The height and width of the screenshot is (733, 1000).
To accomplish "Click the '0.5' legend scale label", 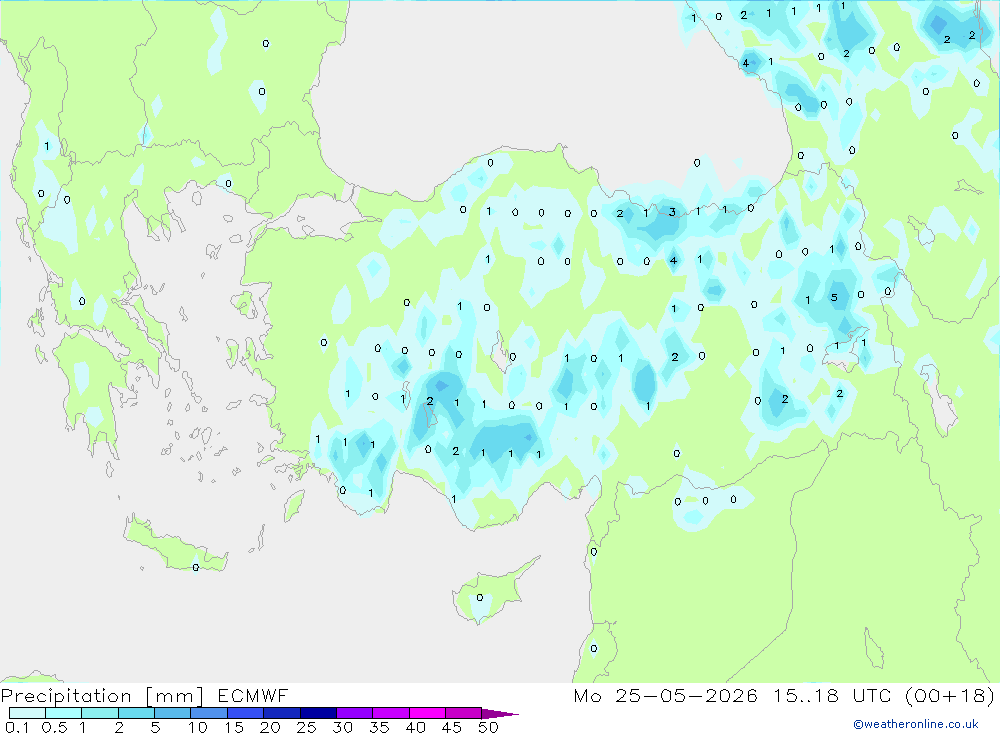I will [54, 727].
